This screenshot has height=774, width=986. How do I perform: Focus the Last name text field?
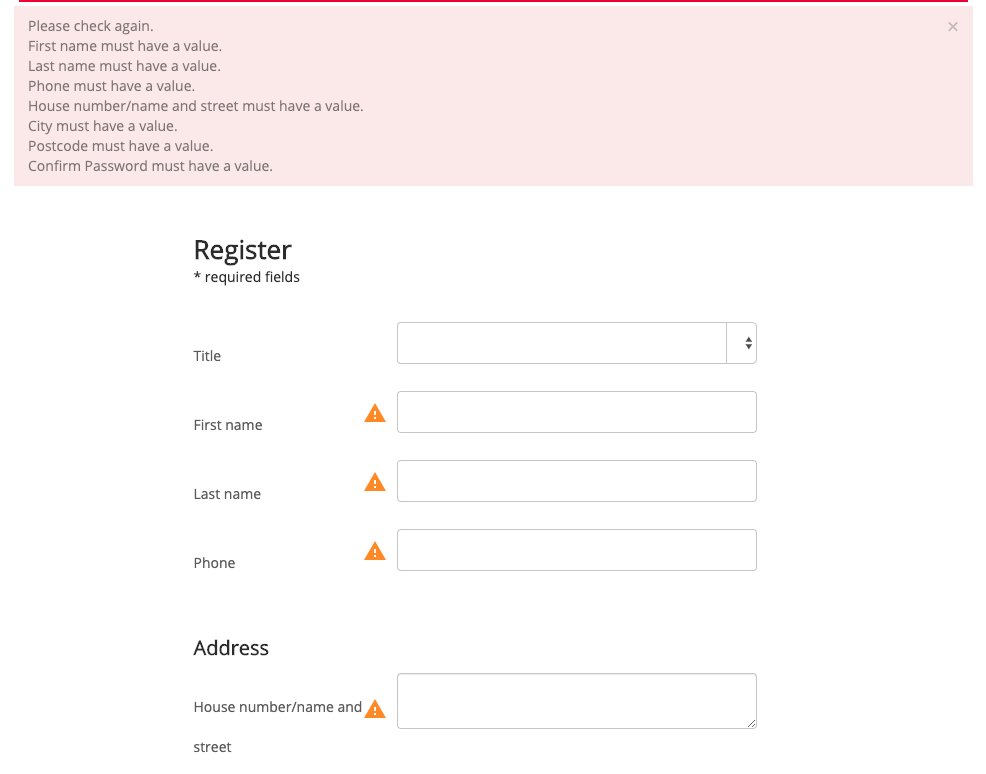[x=577, y=482]
